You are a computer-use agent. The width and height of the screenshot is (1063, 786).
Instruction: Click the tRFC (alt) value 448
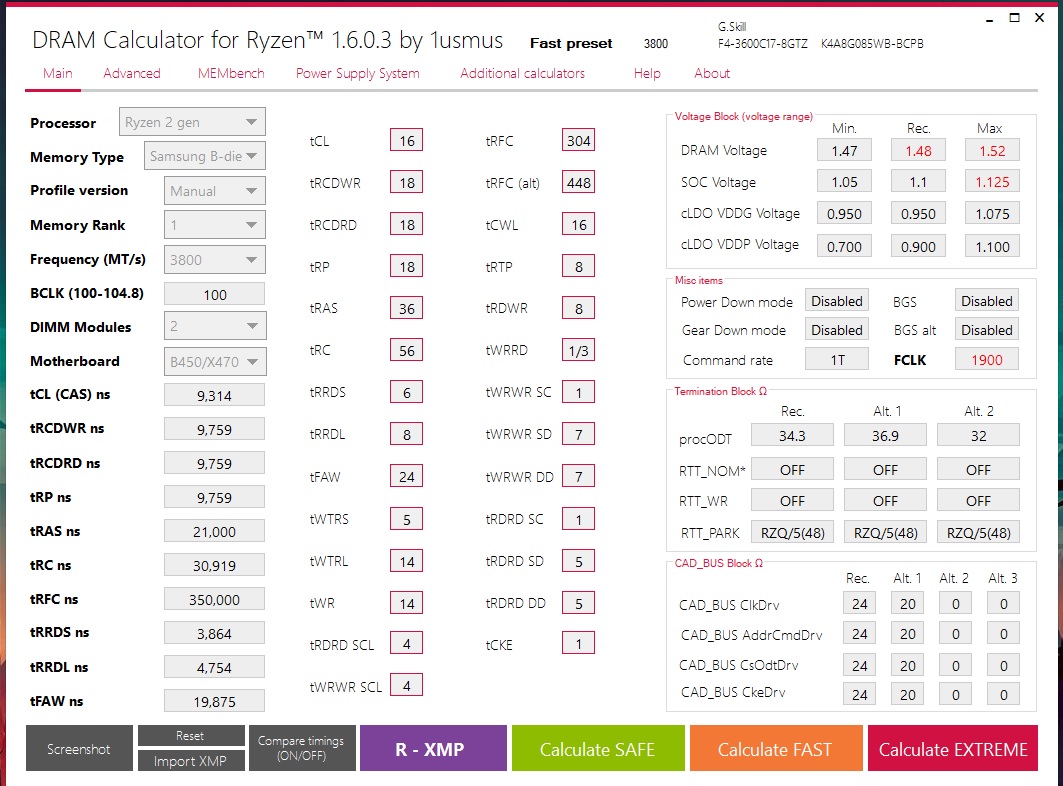(578, 182)
